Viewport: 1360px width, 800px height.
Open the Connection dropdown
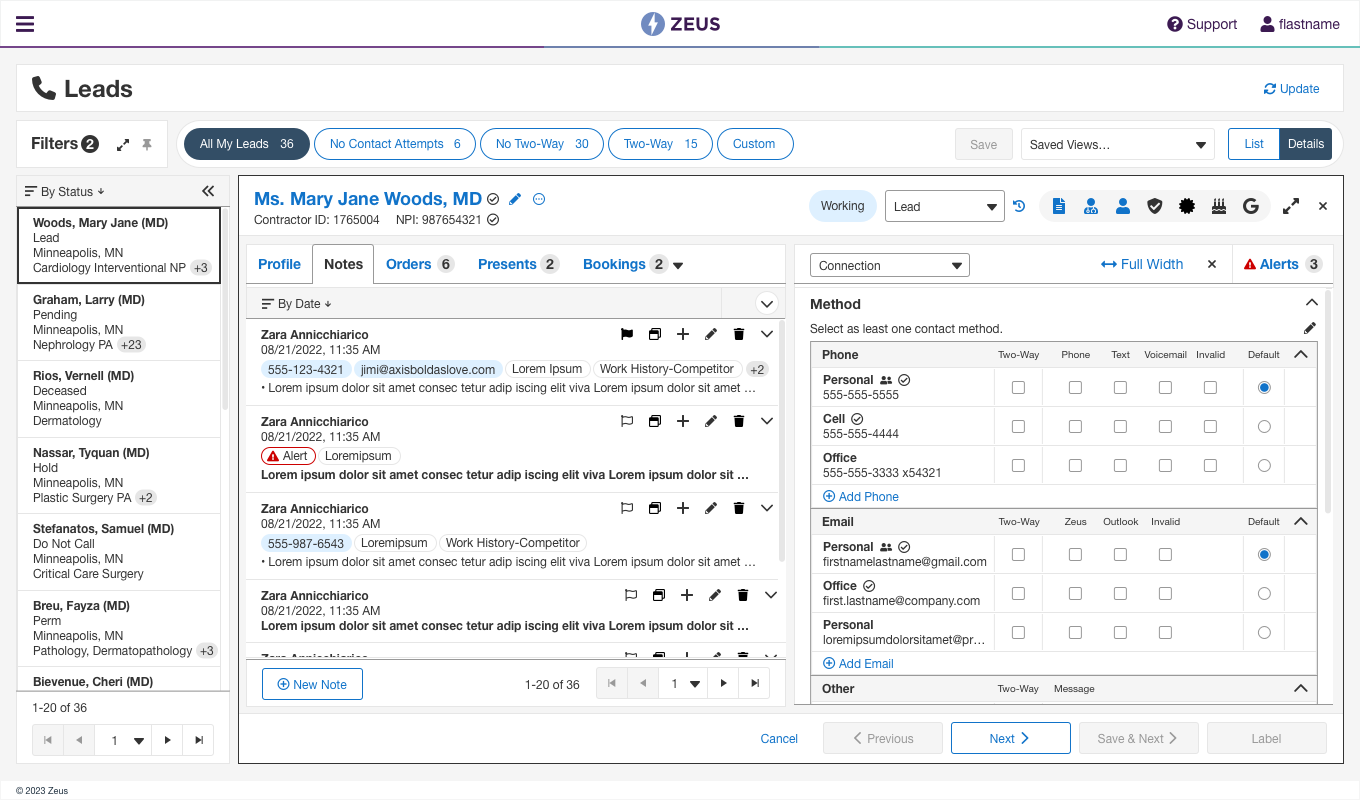click(x=890, y=265)
